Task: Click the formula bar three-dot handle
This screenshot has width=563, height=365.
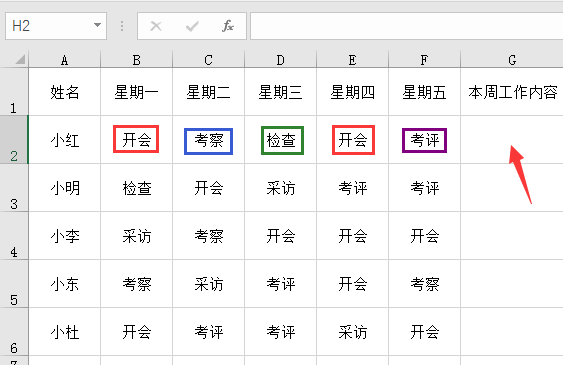Action: (x=122, y=26)
